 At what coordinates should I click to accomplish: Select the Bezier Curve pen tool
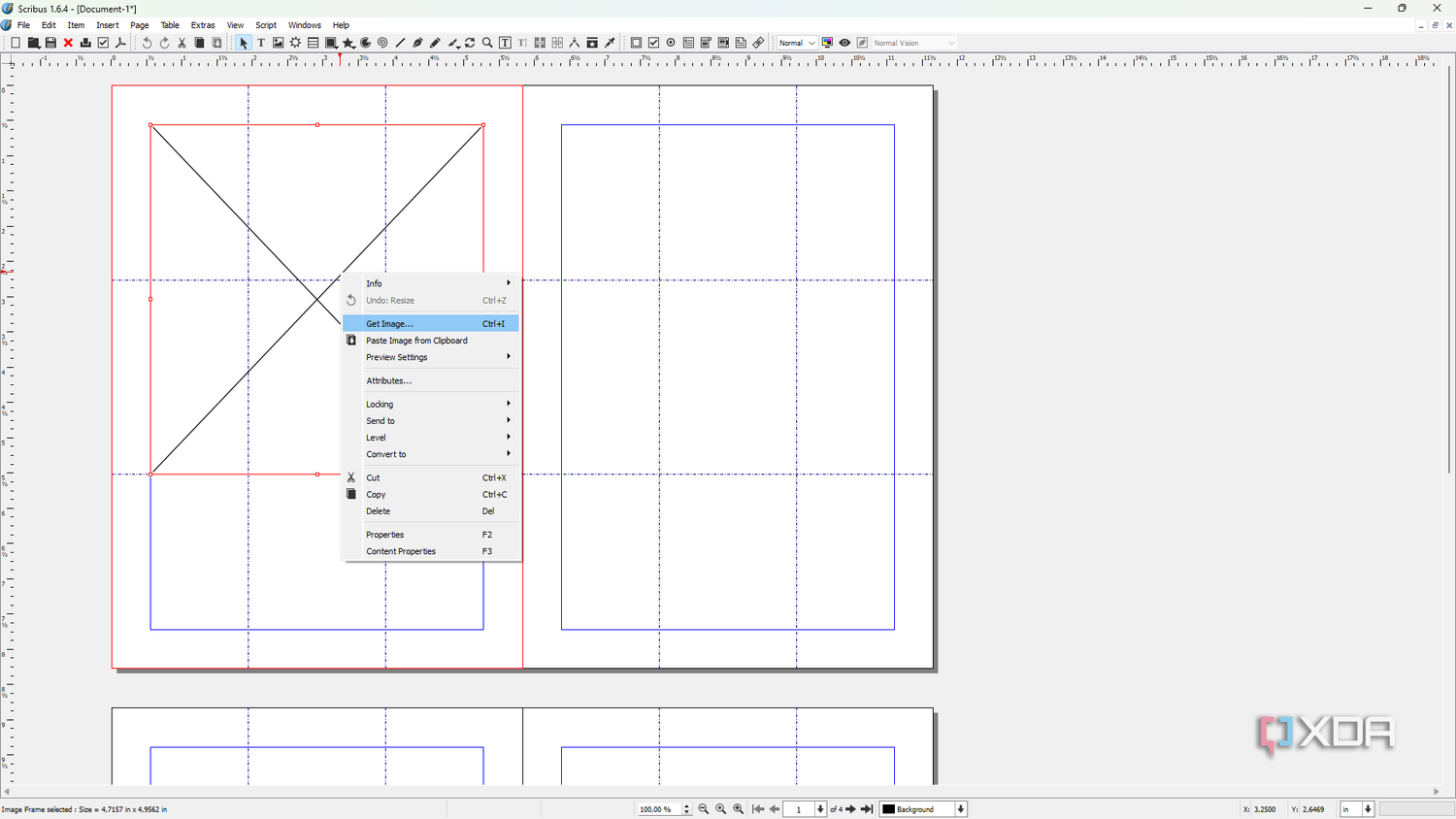[x=418, y=43]
